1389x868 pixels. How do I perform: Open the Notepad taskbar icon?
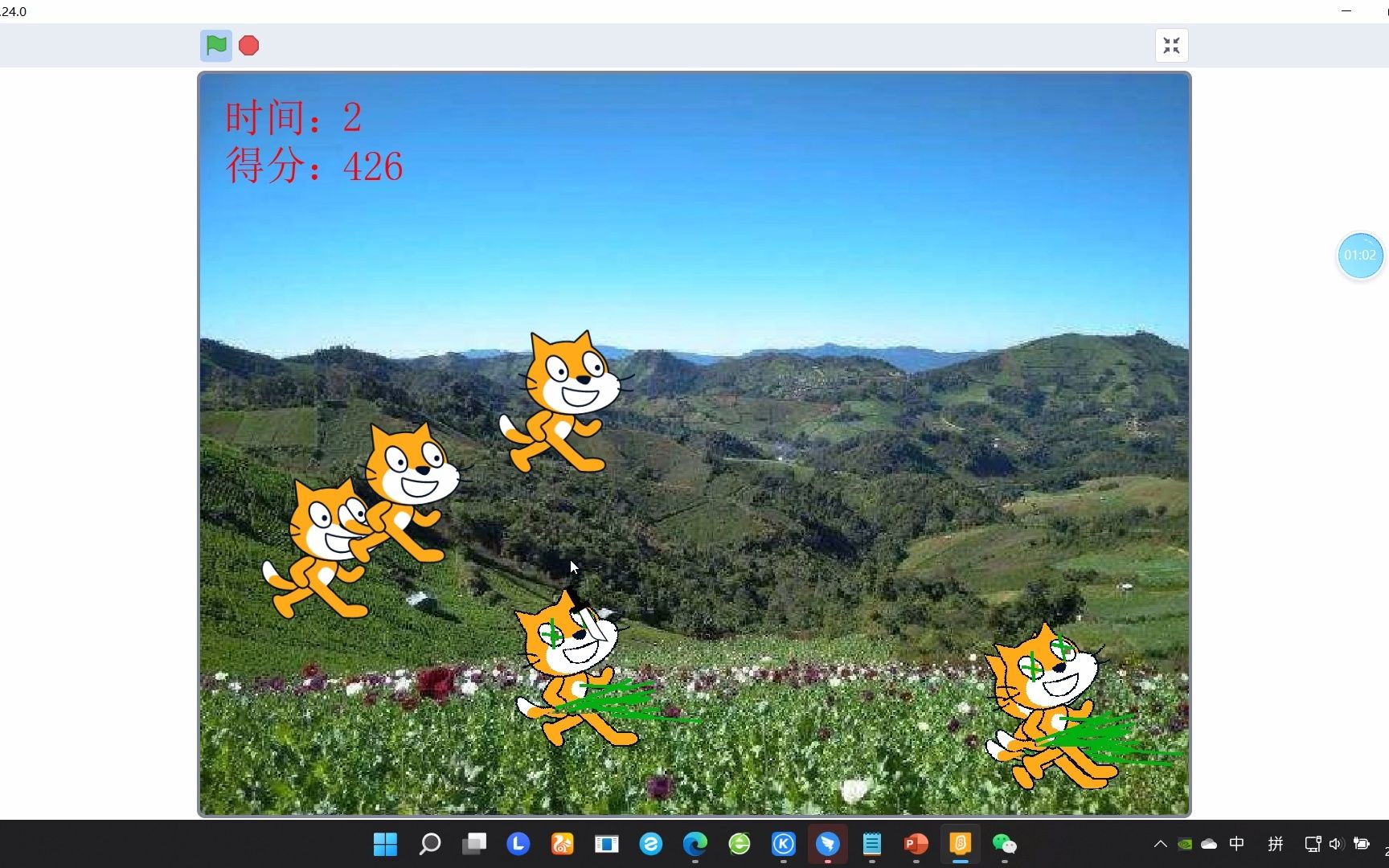(872, 844)
